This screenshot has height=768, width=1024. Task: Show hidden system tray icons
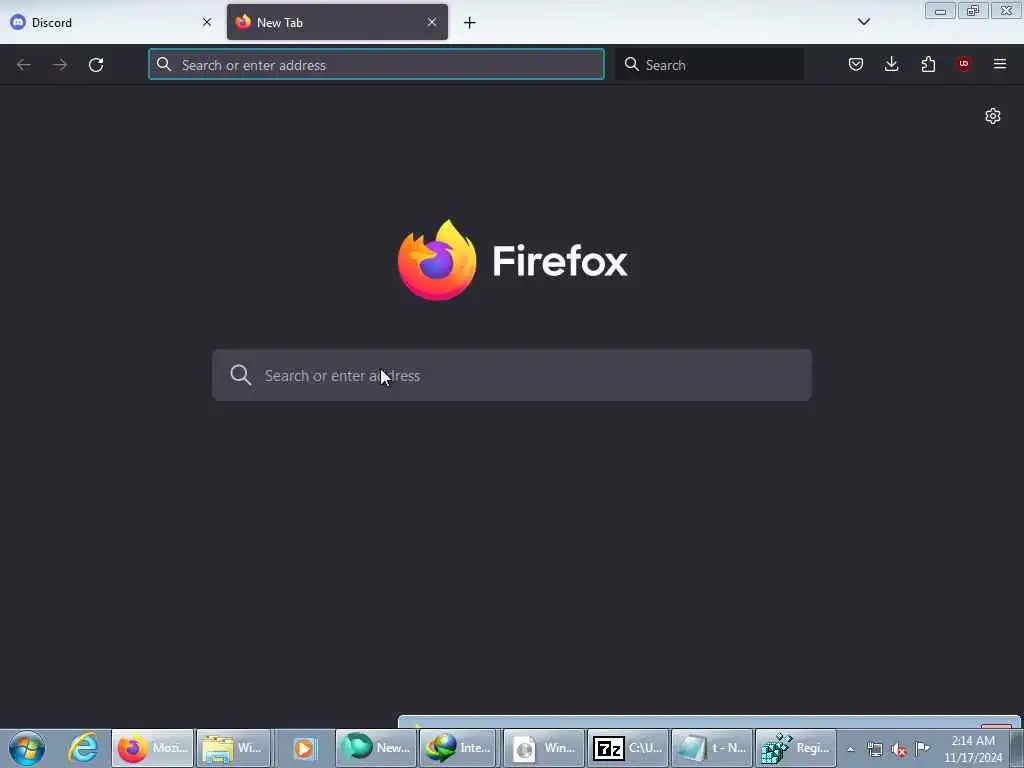[850, 749]
